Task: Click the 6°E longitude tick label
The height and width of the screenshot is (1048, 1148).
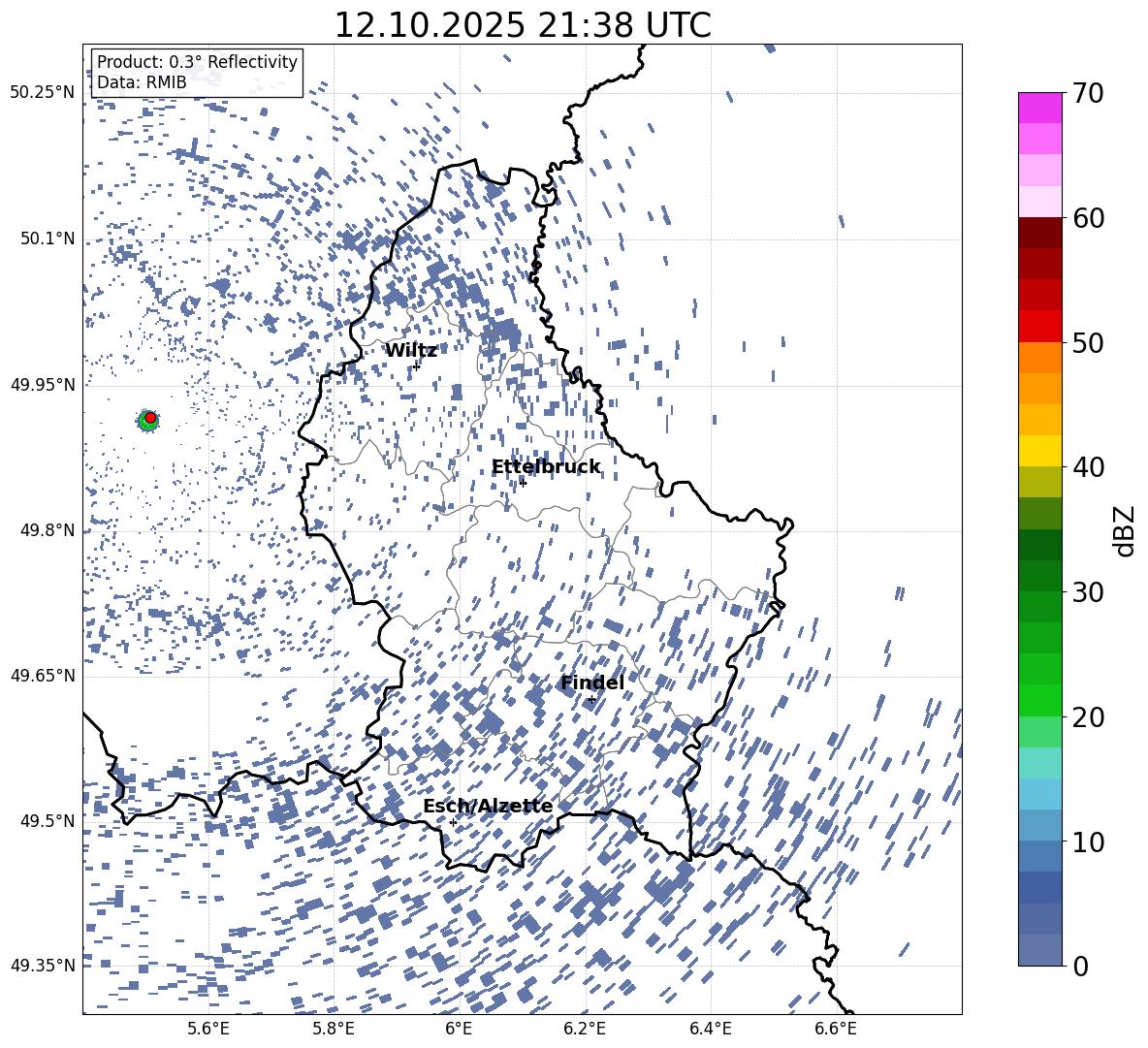Action: (459, 1029)
